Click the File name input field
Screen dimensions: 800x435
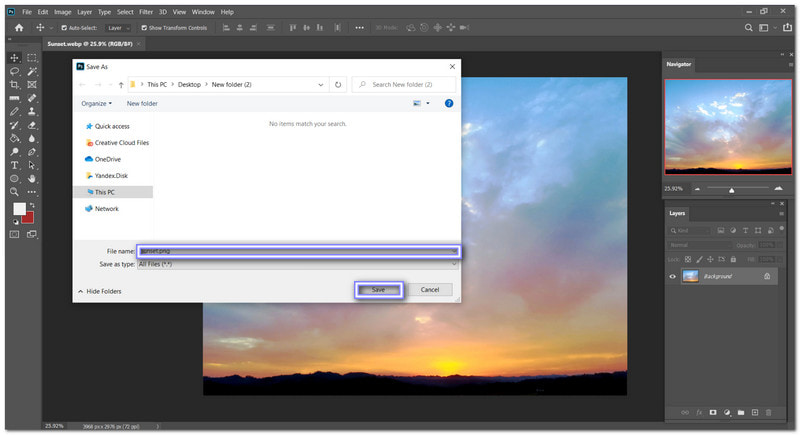[x=297, y=251]
